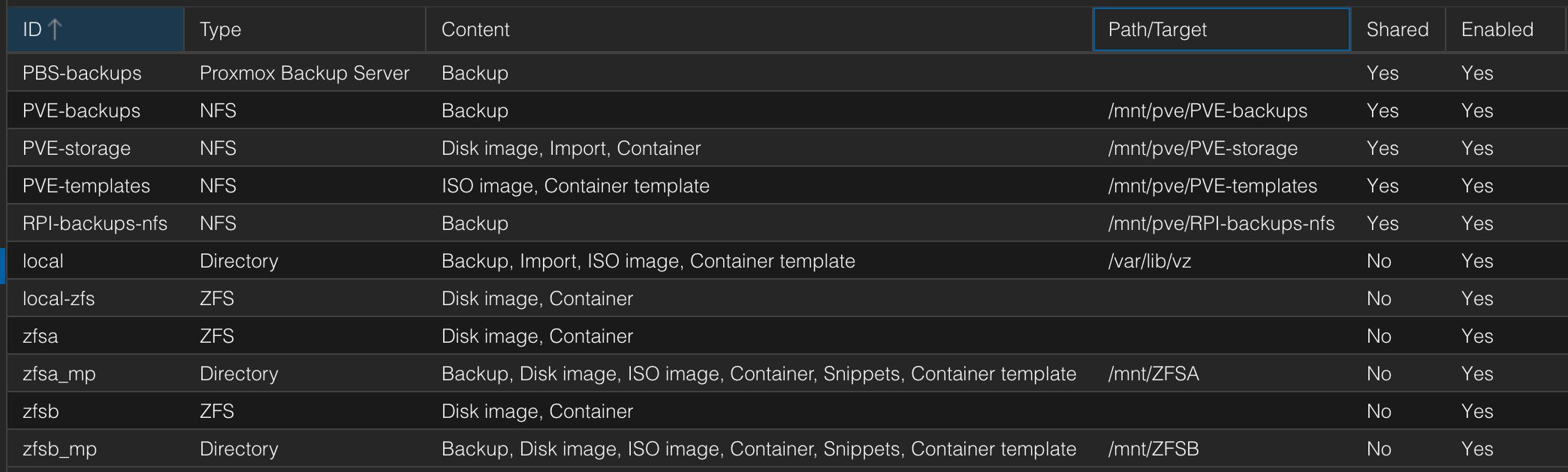
Task: Click the Proxmox Backup Server type cell
Action: 304,73
